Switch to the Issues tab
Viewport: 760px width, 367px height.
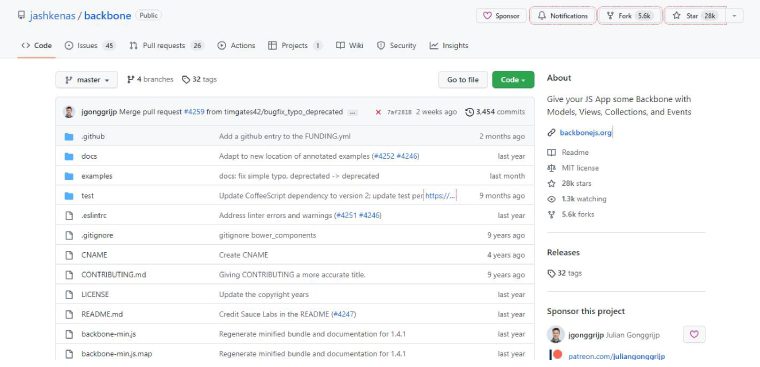pyautogui.click(x=90, y=46)
